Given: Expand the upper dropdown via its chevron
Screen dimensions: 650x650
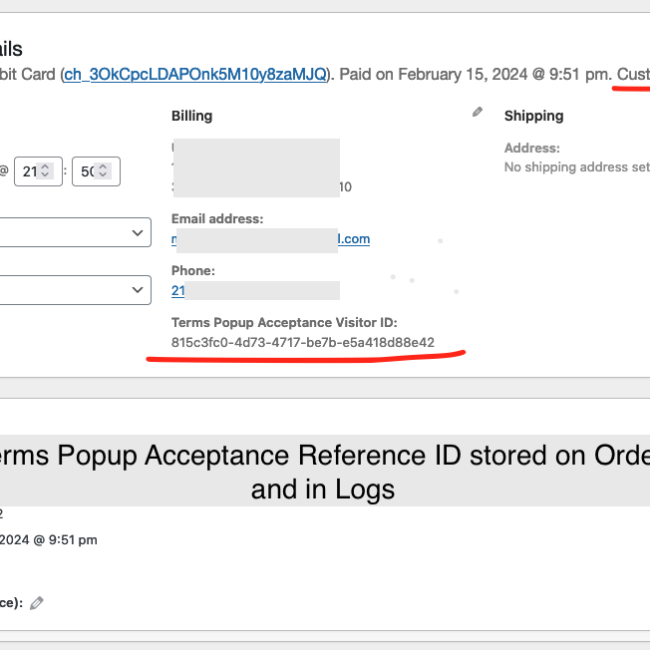Looking at the screenshot, I should tap(137, 233).
